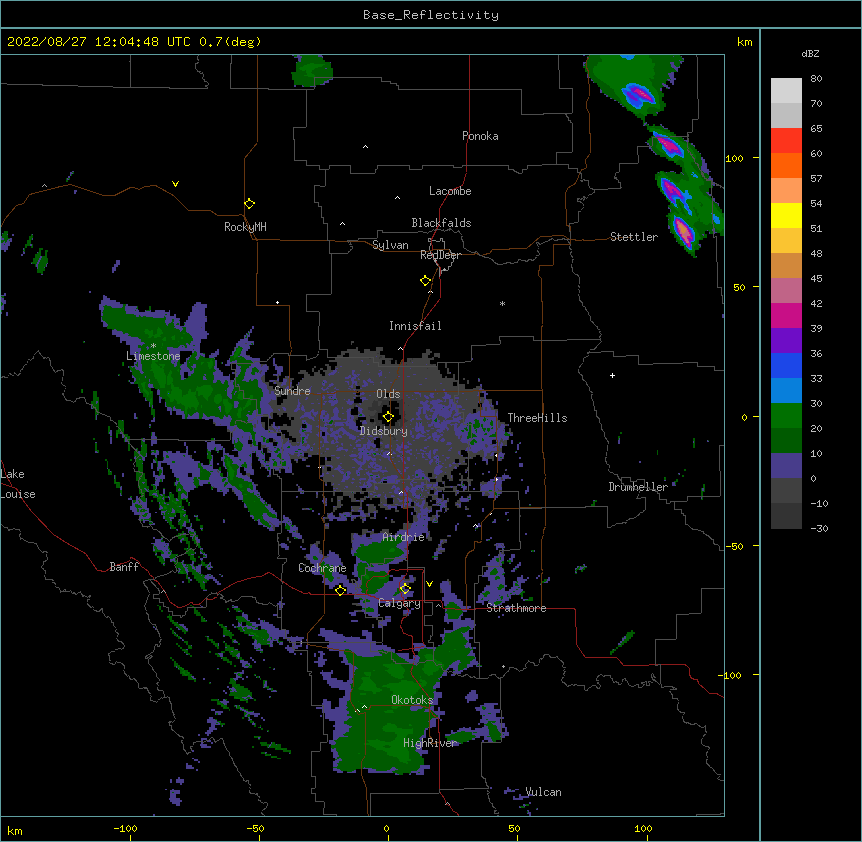This screenshot has height=842, width=862.
Task: Click the yellow 51-54 dBZ legend swatch
Action: click(x=786, y=215)
